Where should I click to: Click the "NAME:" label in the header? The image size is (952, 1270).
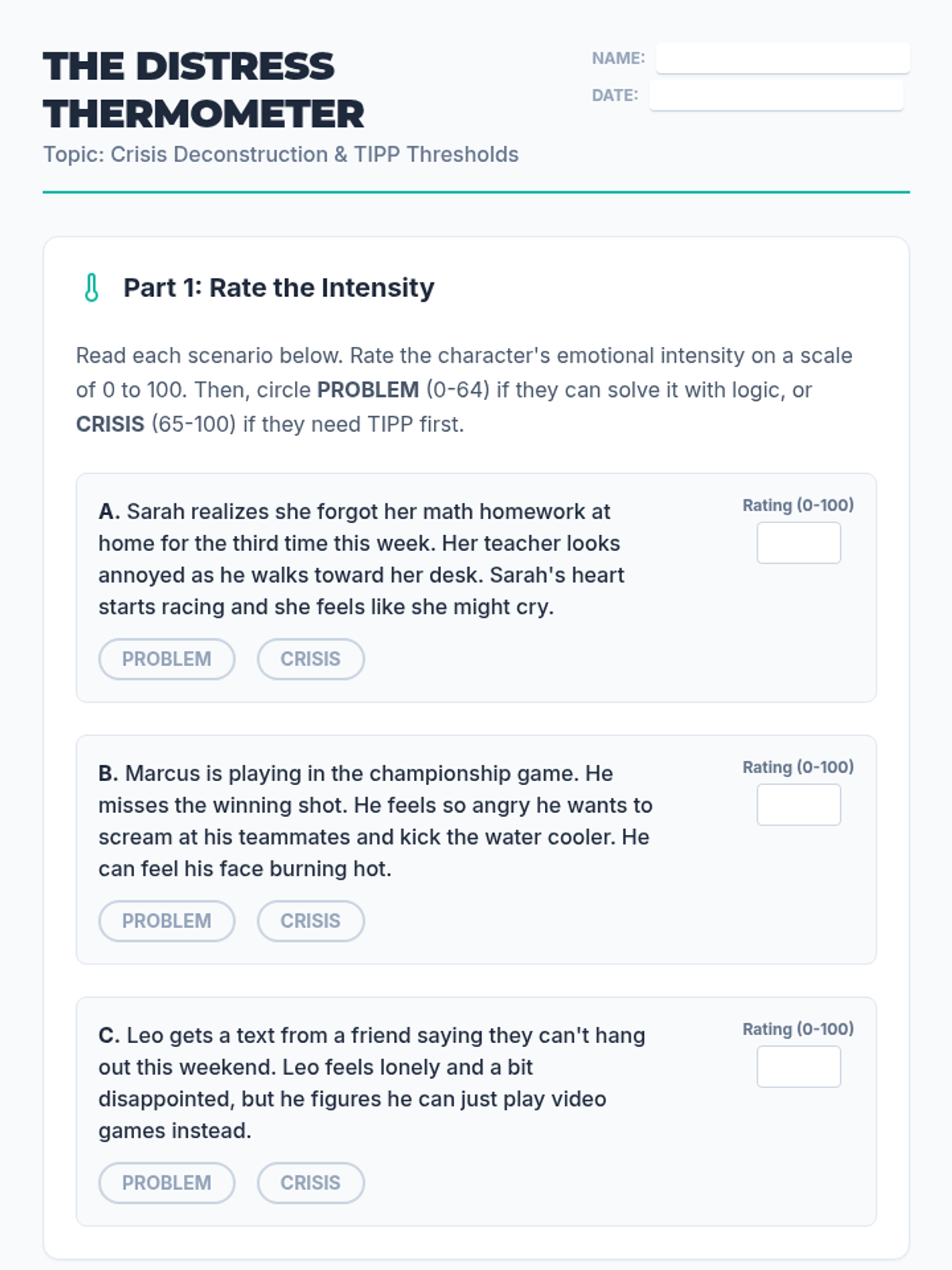pos(618,58)
